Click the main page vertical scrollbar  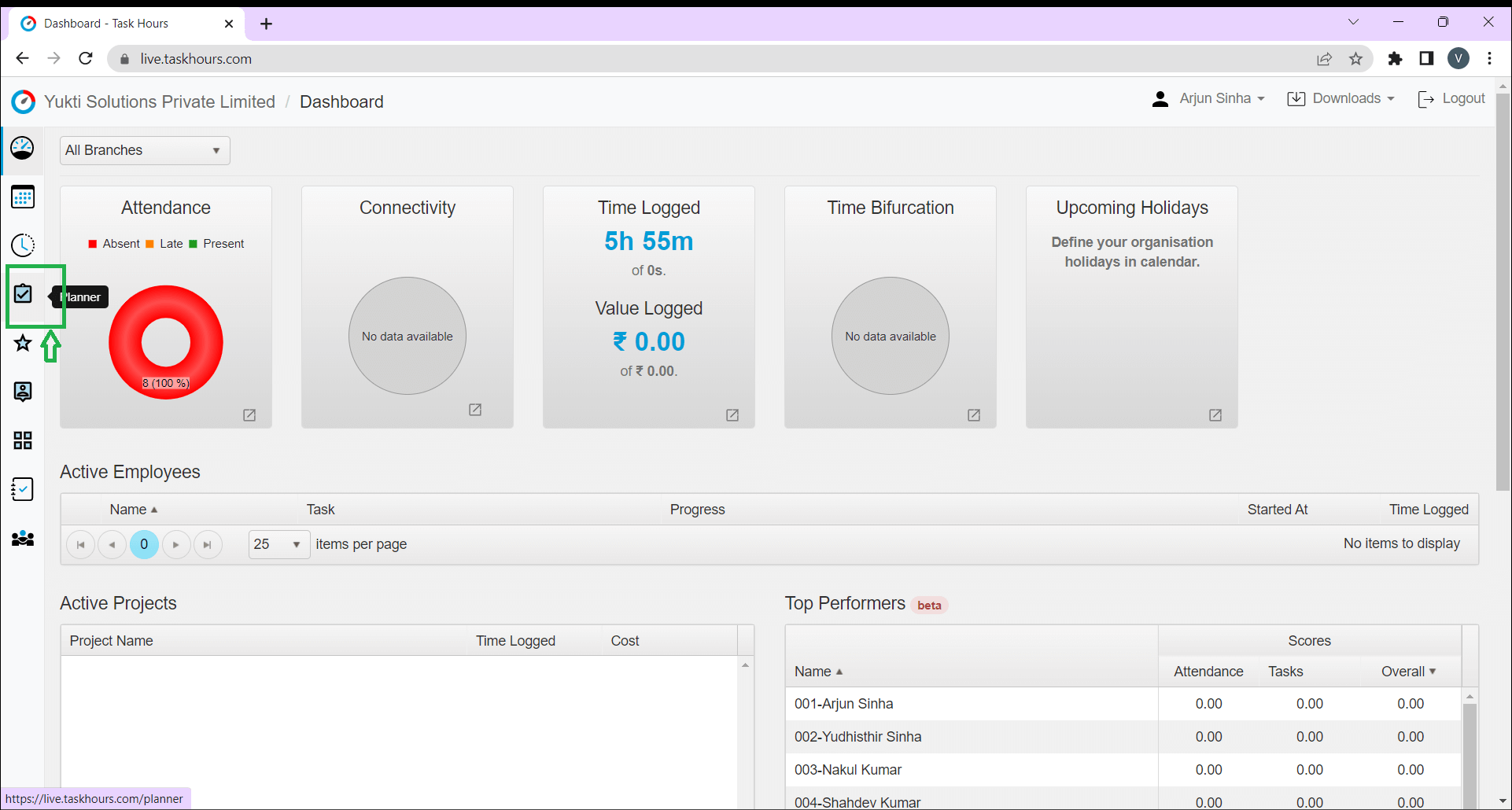coord(1503,291)
